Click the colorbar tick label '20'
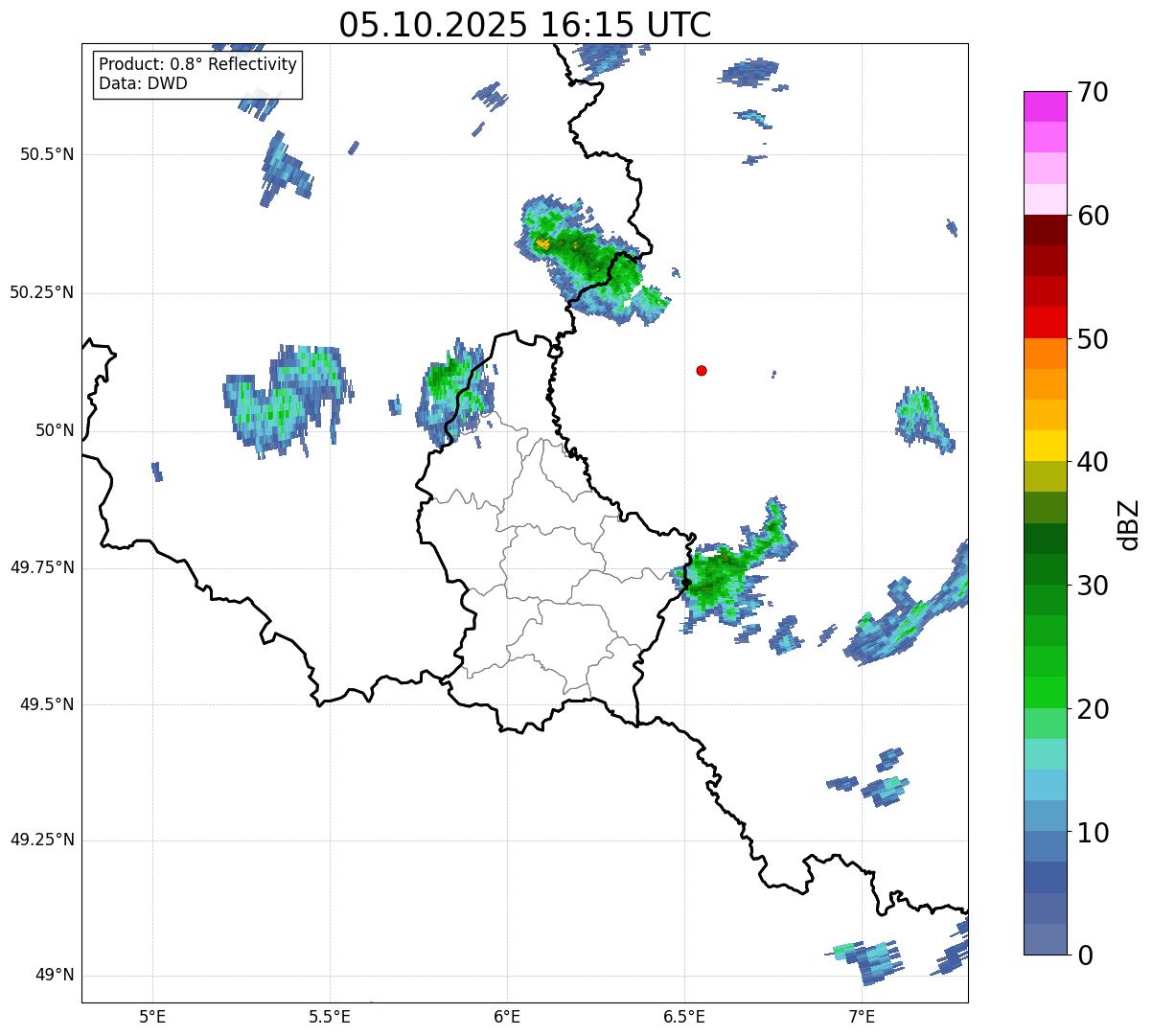Viewport: 1152px width, 1036px height. pos(1093,709)
